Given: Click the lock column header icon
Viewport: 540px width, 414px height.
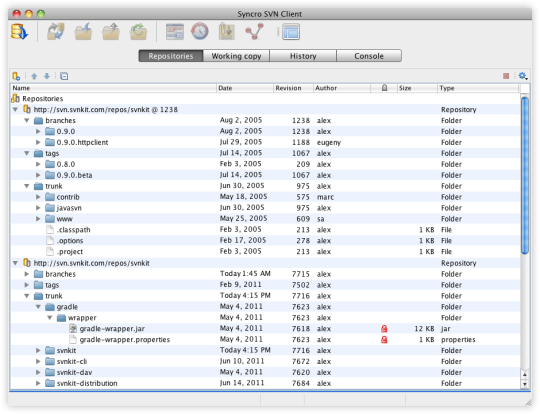Looking at the screenshot, I should tap(384, 88).
